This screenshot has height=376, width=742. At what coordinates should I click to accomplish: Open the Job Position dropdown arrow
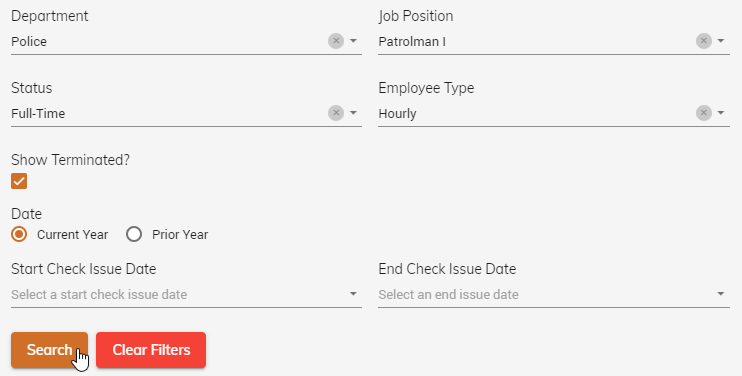point(721,41)
